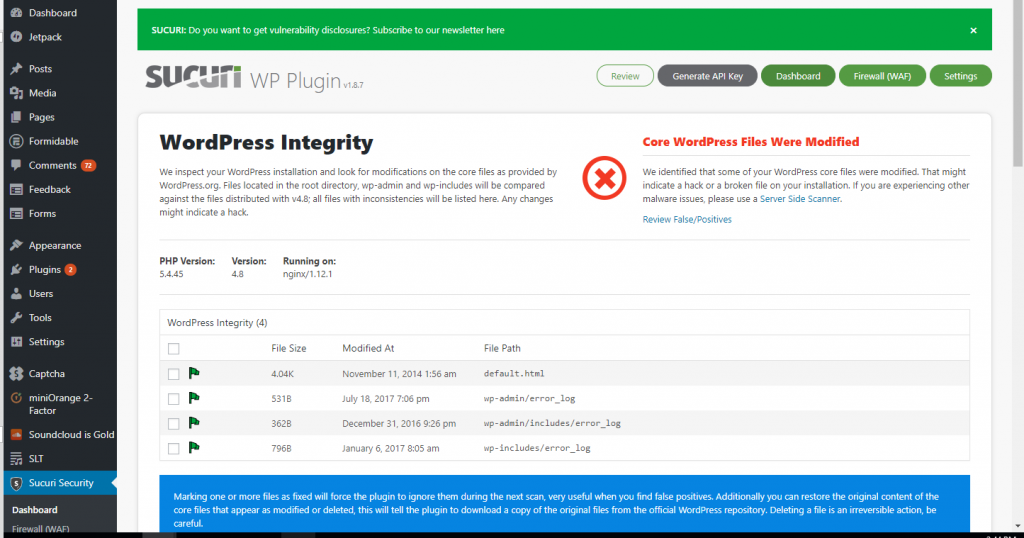This screenshot has width=1024, height=538.
Task: Toggle the select-all checkbox in table header
Action: pyautogui.click(x=174, y=349)
